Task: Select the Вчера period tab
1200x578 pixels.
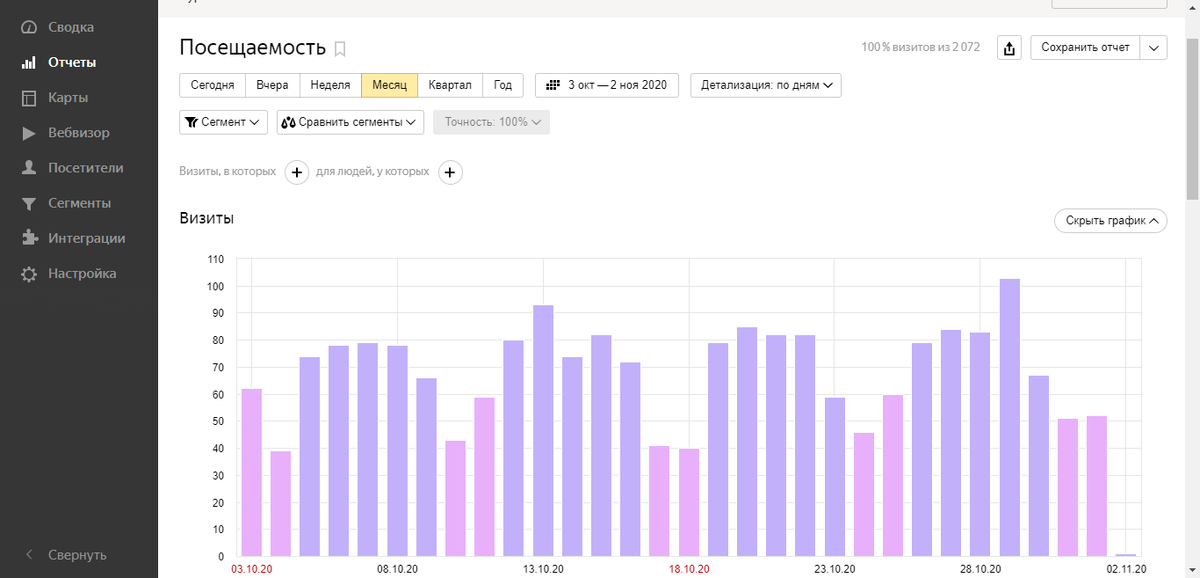Action: click(272, 85)
